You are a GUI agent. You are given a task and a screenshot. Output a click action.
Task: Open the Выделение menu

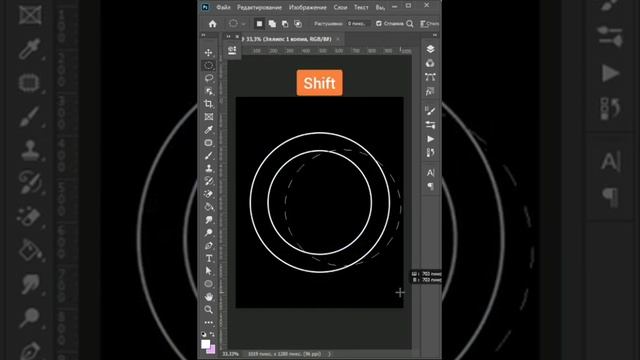[x=380, y=7]
